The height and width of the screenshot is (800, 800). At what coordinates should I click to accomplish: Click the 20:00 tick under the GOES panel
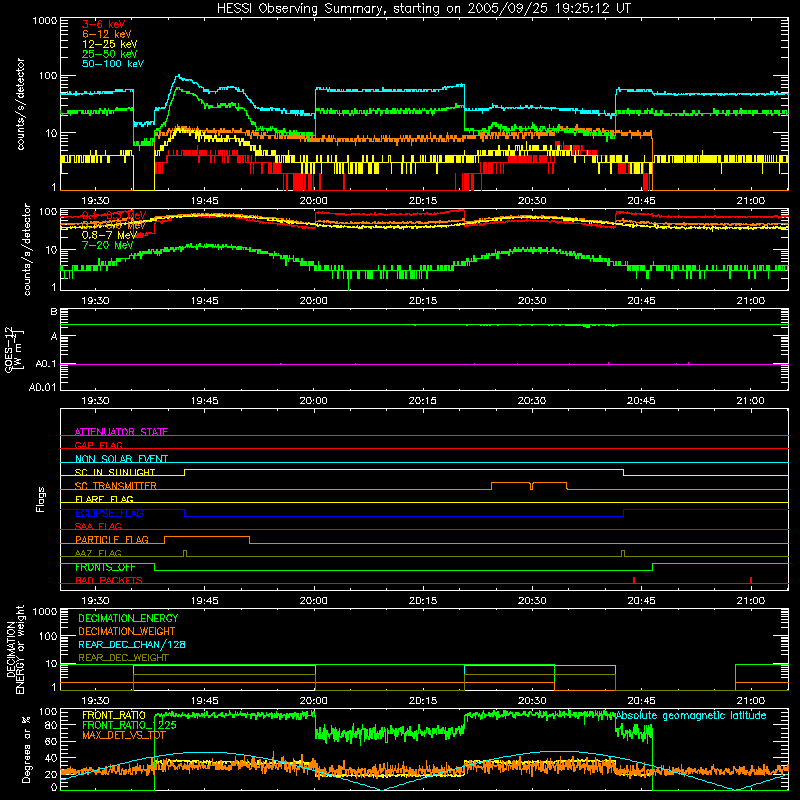(313, 401)
